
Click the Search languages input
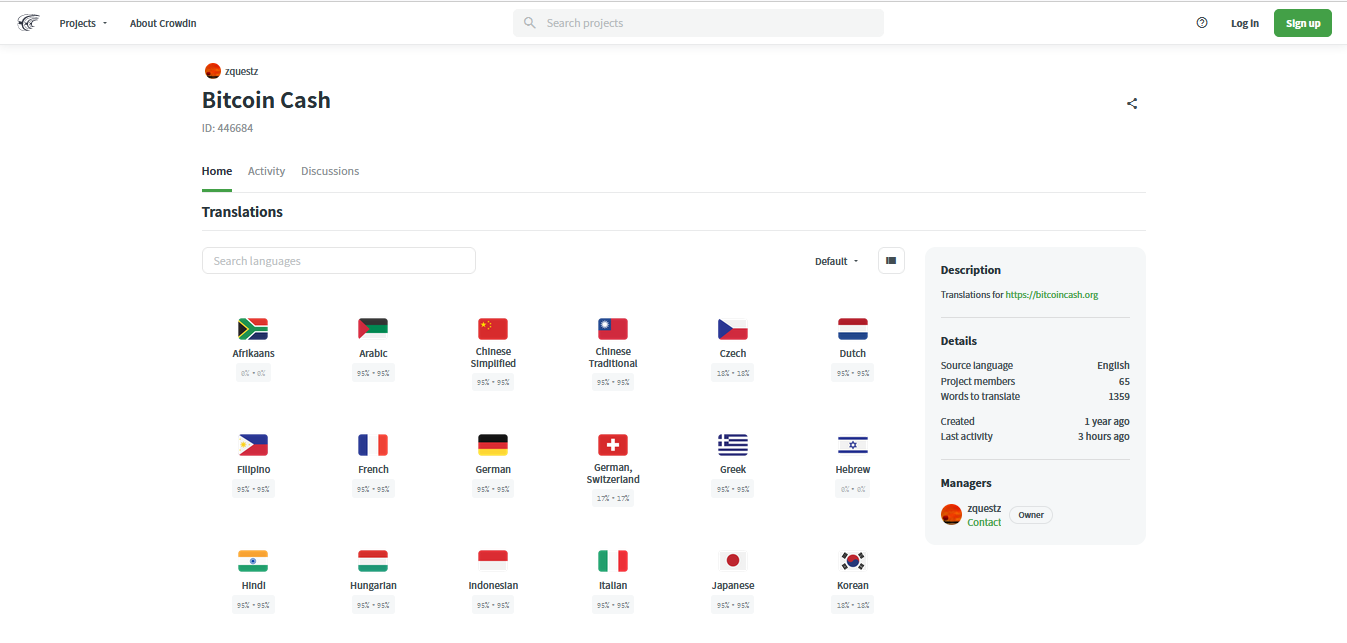pos(339,261)
